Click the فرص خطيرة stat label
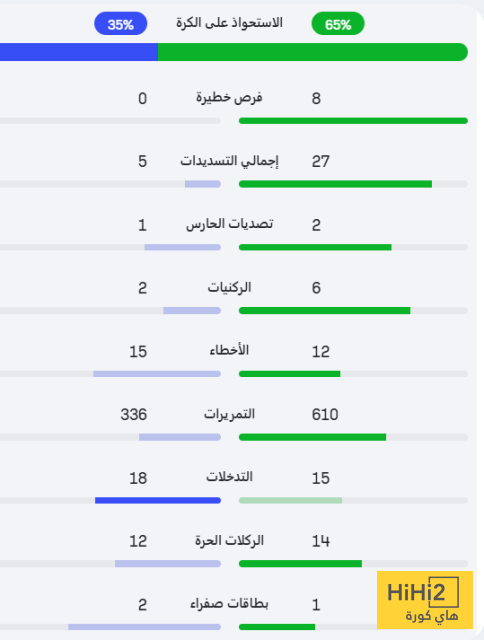The height and width of the screenshot is (640, 484). pyautogui.click(x=229, y=98)
